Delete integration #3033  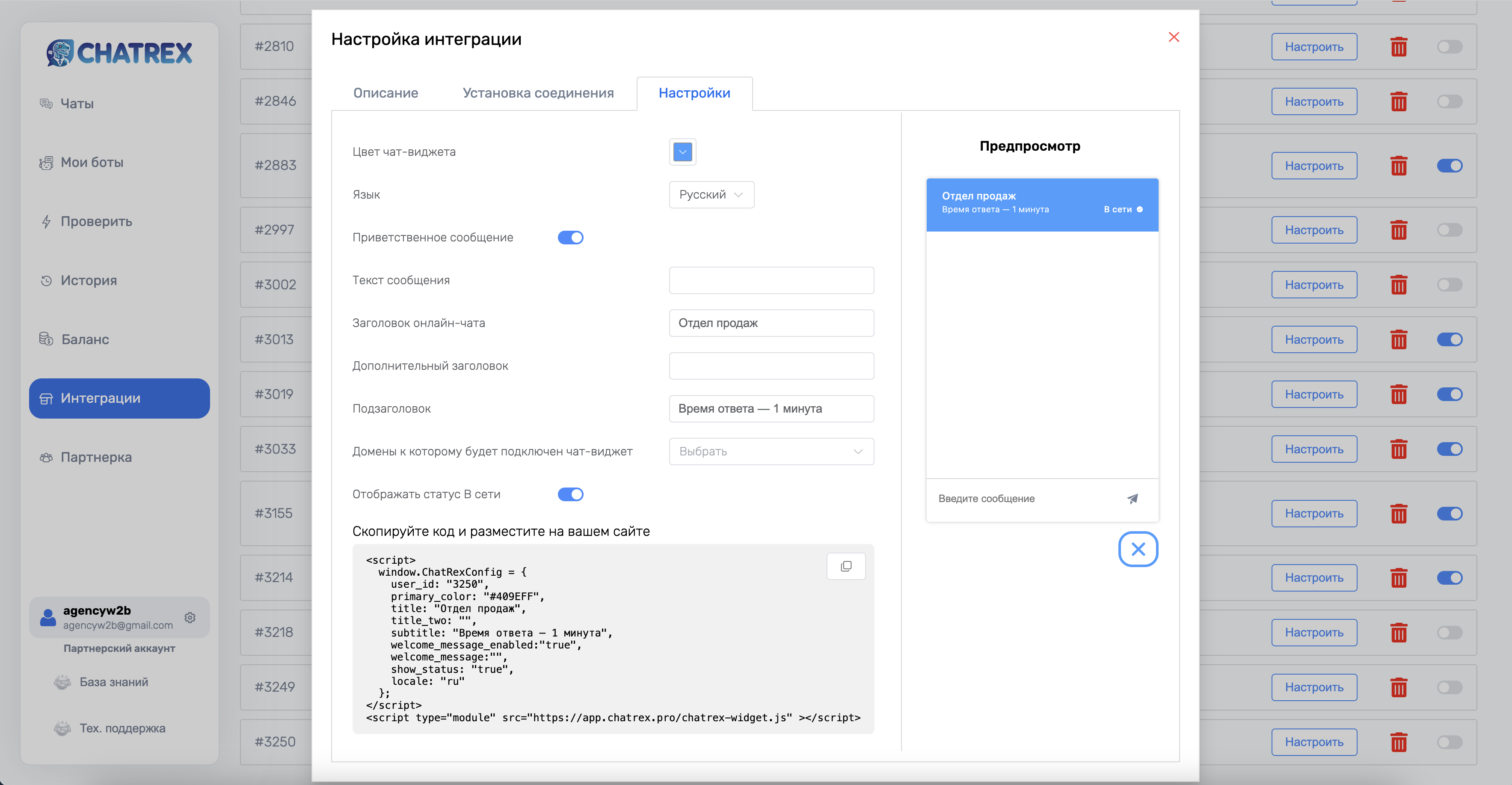coord(1399,449)
